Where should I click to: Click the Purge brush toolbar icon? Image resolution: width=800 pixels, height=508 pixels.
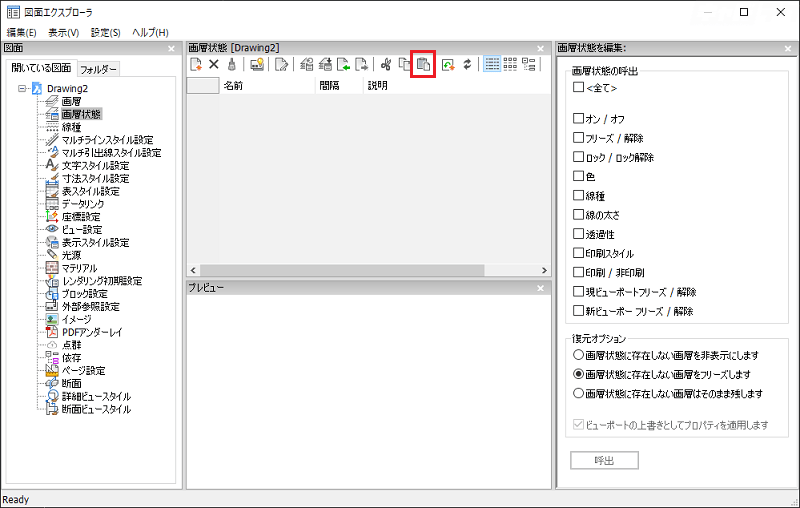[232, 64]
